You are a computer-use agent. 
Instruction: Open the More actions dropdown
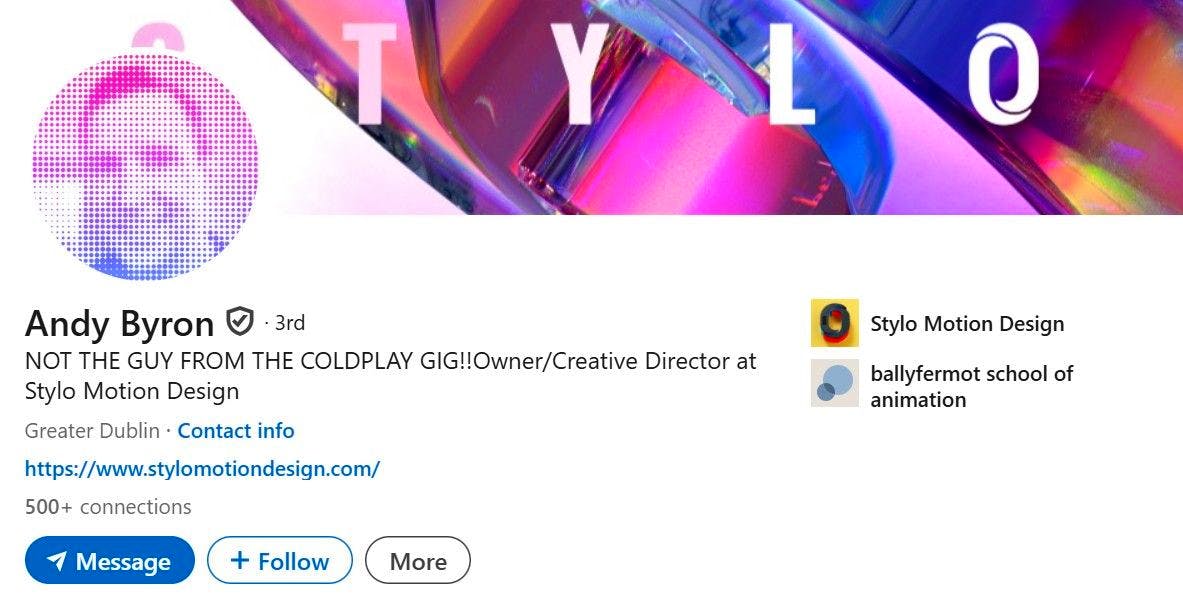click(418, 560)
